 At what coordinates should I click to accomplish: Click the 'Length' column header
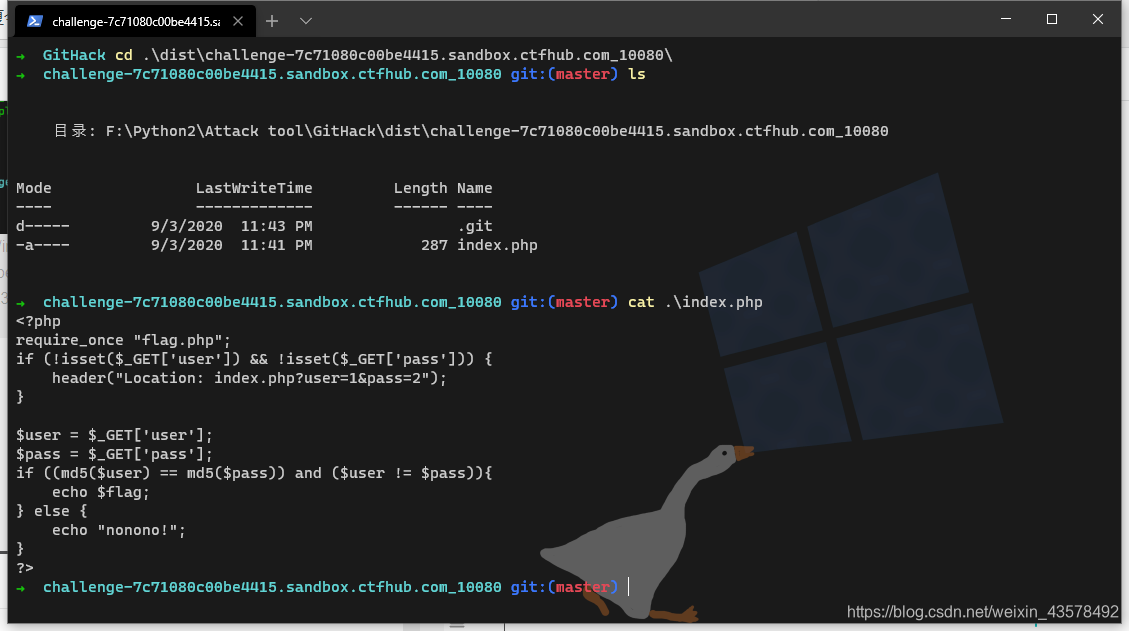[x=420, y=188]
